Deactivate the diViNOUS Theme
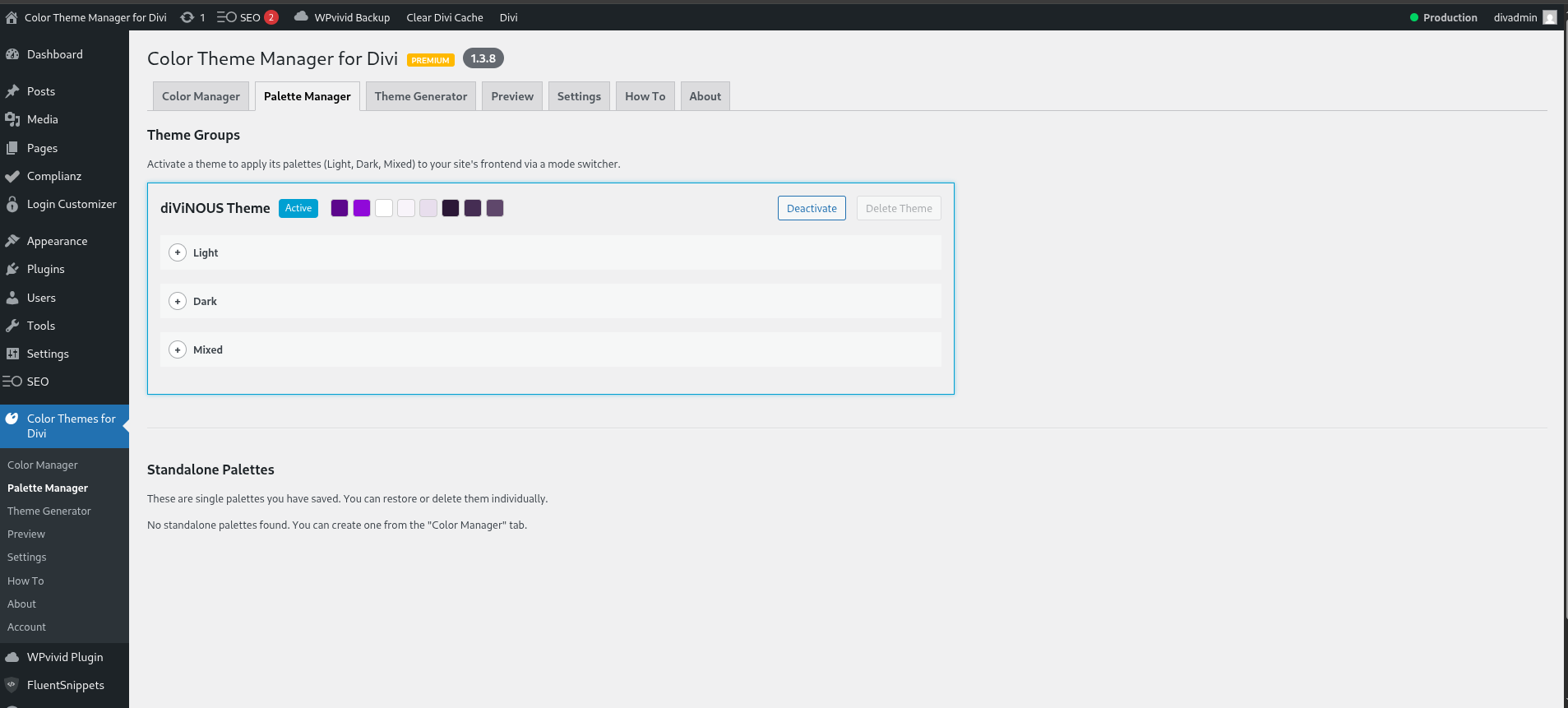The height and width of the screenshot is (708, 1568). [x=812, y=208]
